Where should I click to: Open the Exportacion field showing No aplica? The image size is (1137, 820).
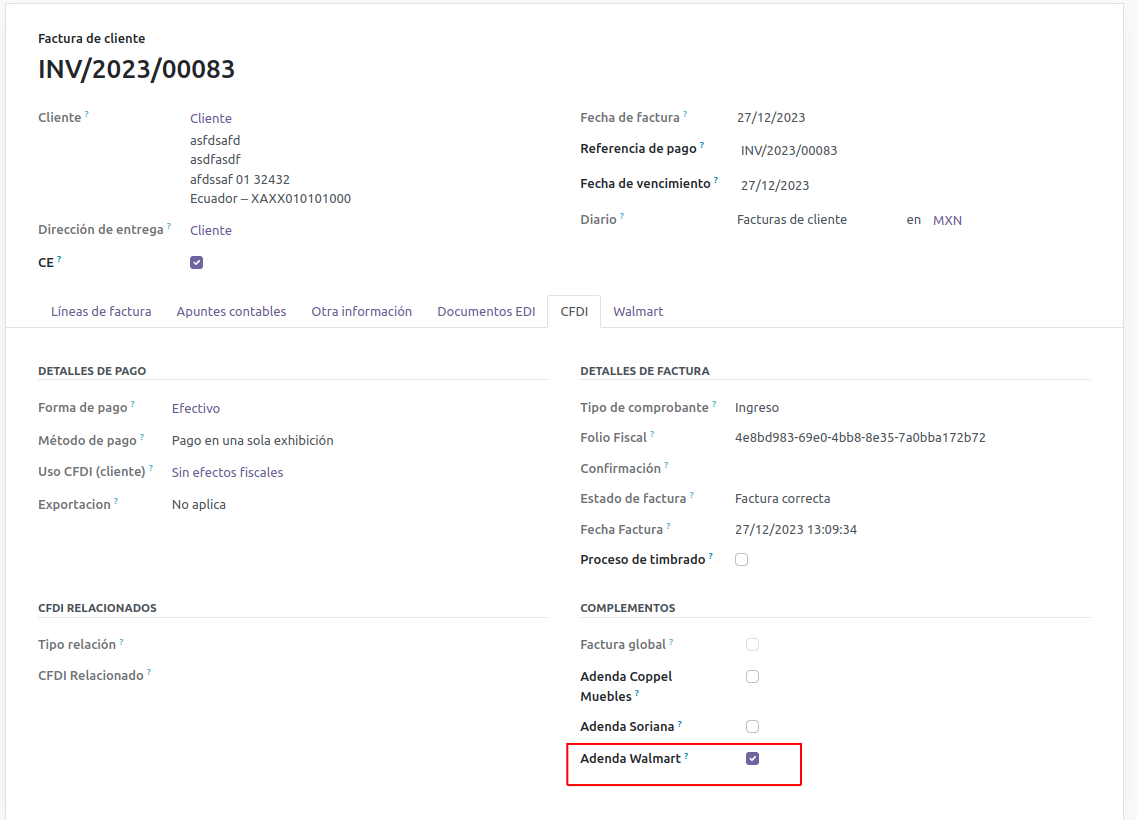click(x=199, y=505)
